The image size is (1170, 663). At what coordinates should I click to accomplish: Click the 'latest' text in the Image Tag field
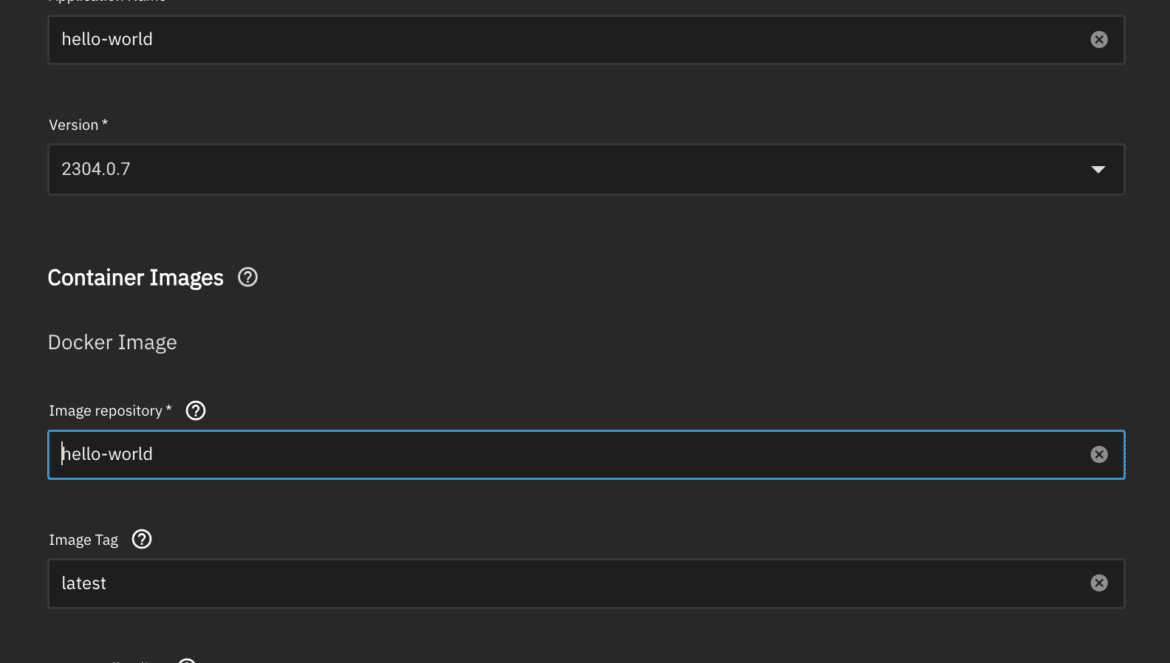84,583
